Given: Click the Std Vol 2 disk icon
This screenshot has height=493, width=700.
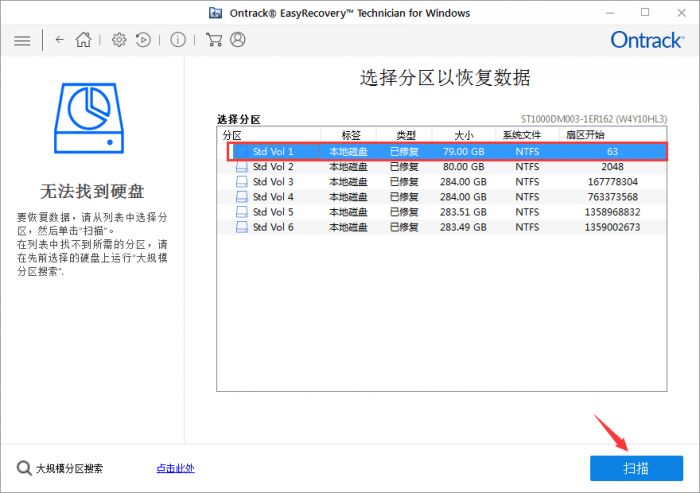Looking at the screenshot, I should pos(242,167).
